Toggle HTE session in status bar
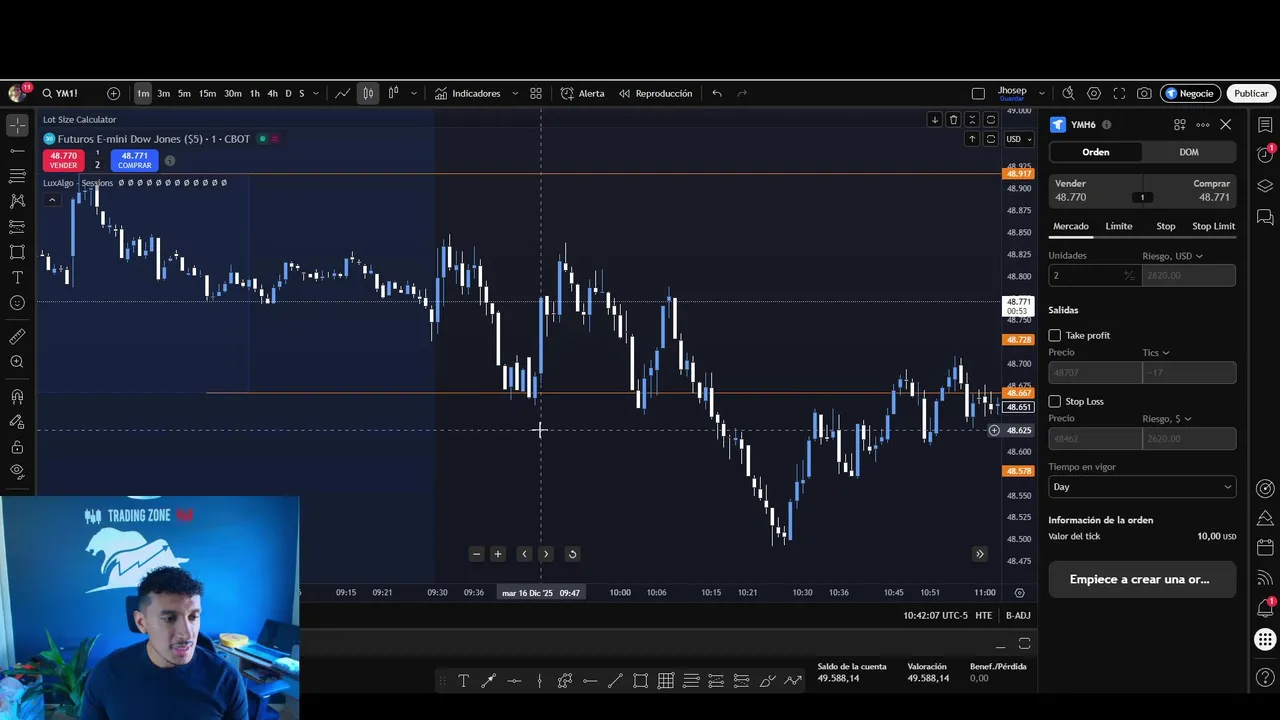The height and width of the screenshot is (720, 1280). (x=983, y=615)
